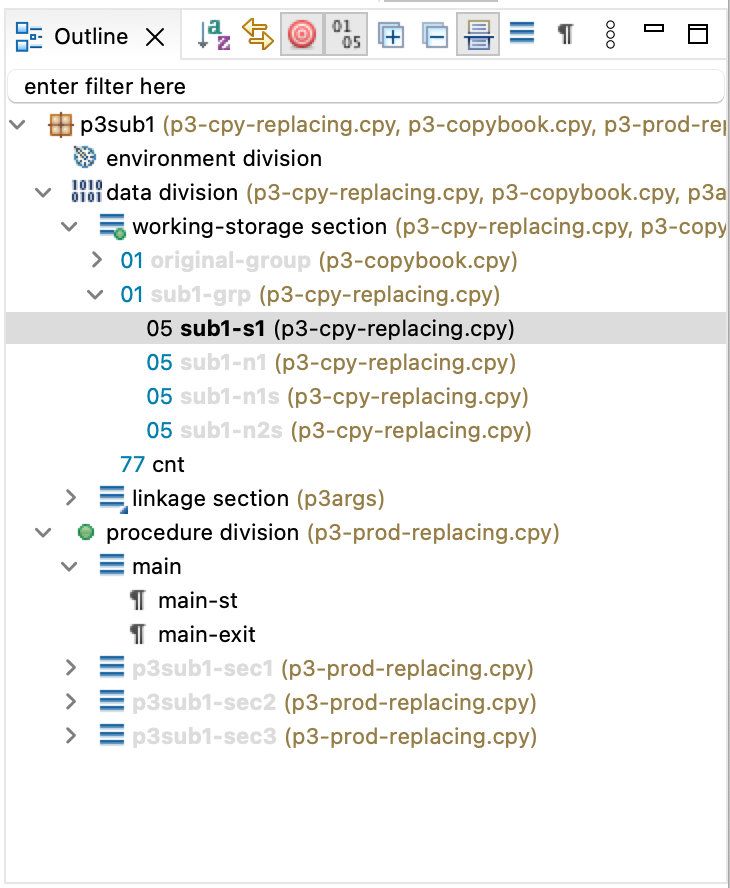The height and width of the screenshot is (888, 730).
Task: Expand the linkage section node
Action: (69, 498)
